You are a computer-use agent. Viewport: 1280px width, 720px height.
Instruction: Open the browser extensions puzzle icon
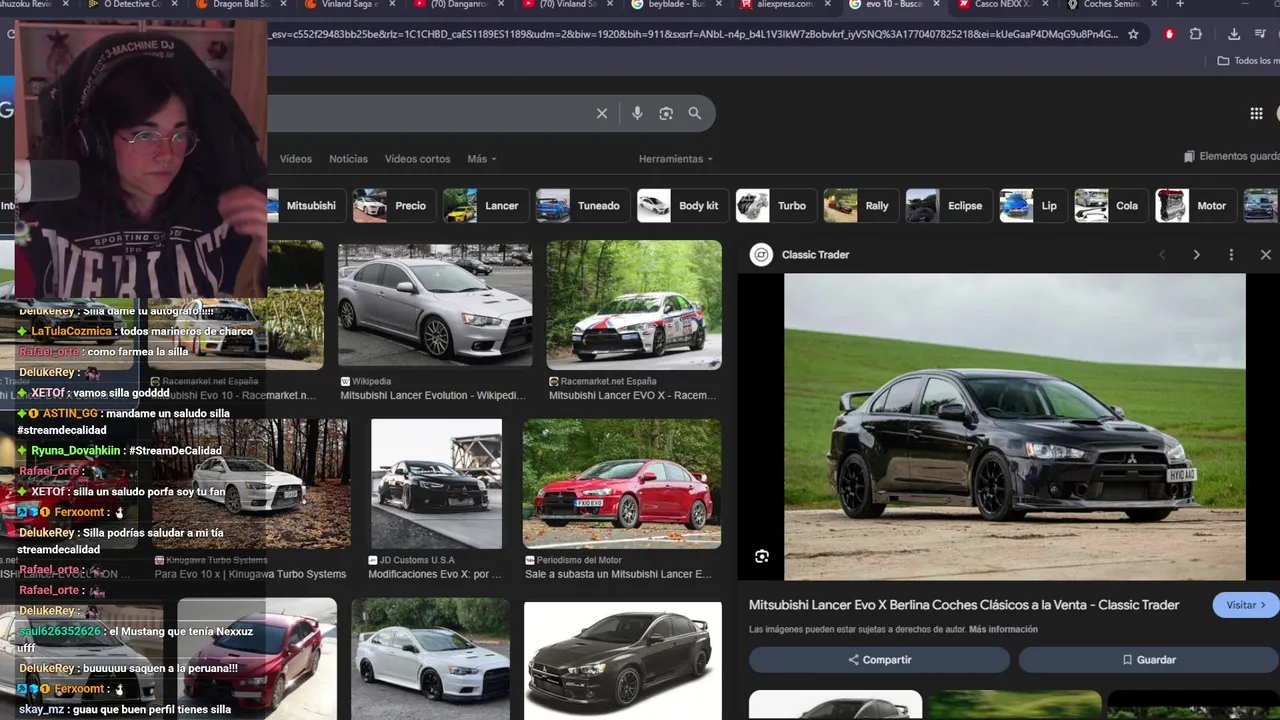(1196, 34)
